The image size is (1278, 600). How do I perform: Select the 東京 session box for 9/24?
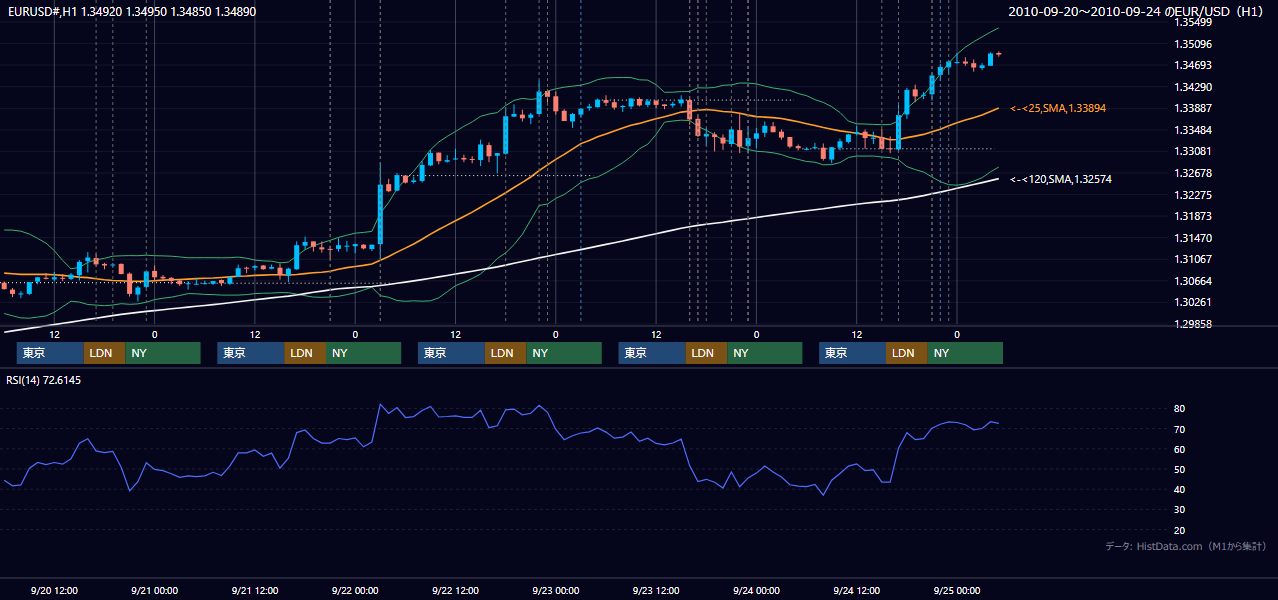(852, 353)
